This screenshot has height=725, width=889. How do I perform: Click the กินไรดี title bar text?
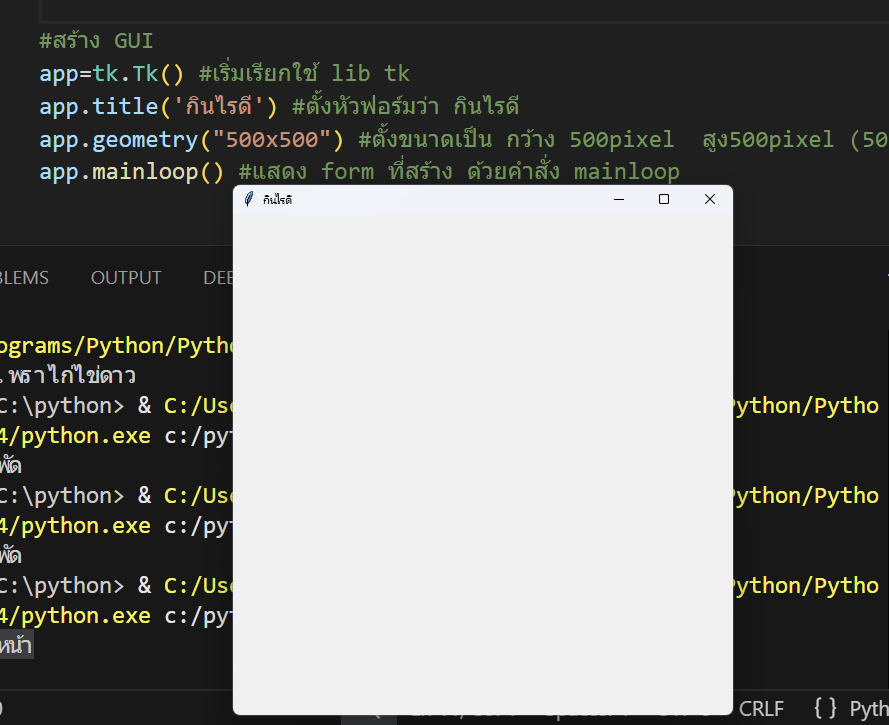click(278, 200)
